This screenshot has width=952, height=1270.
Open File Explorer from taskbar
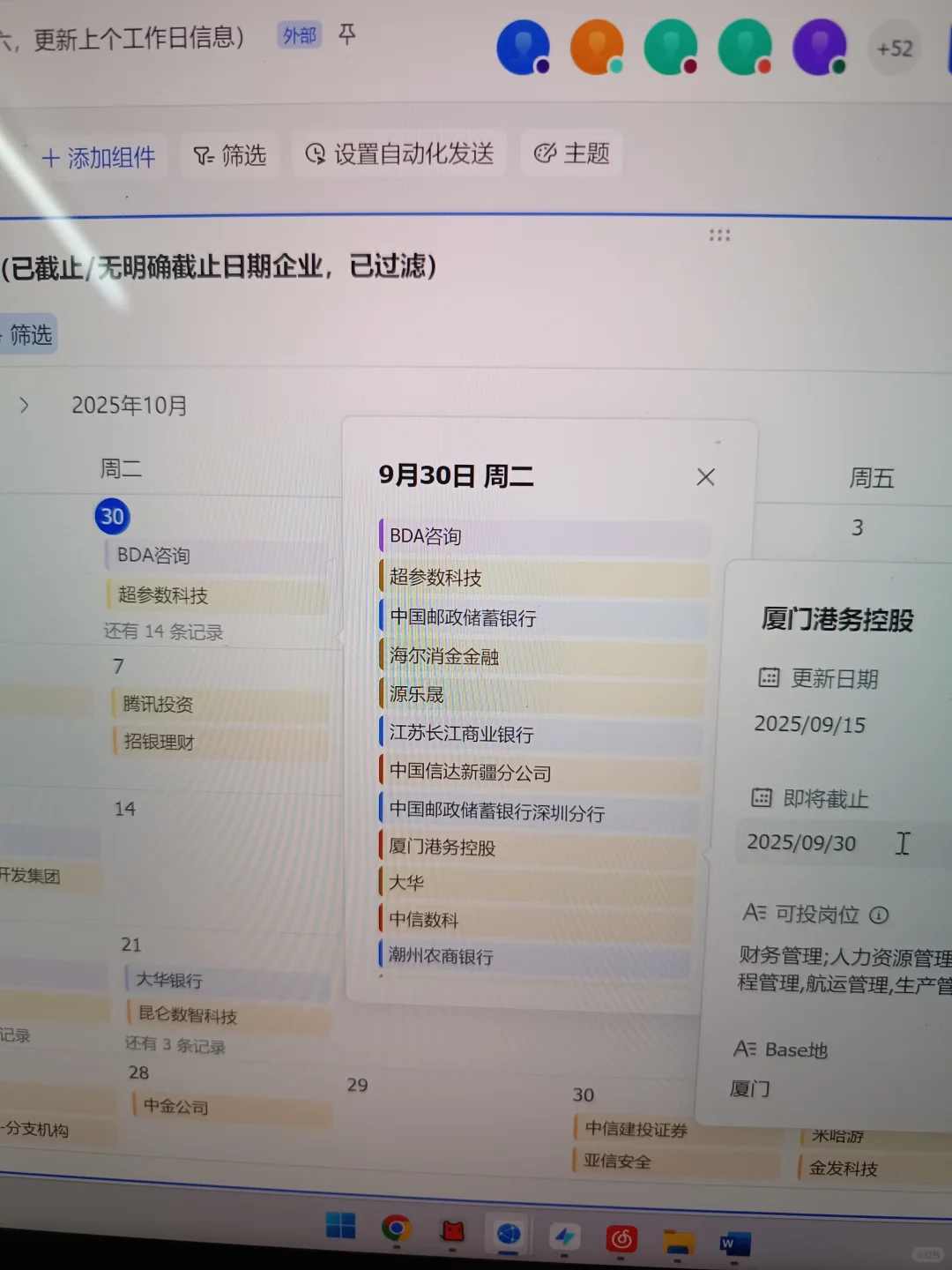point(678,1242)
